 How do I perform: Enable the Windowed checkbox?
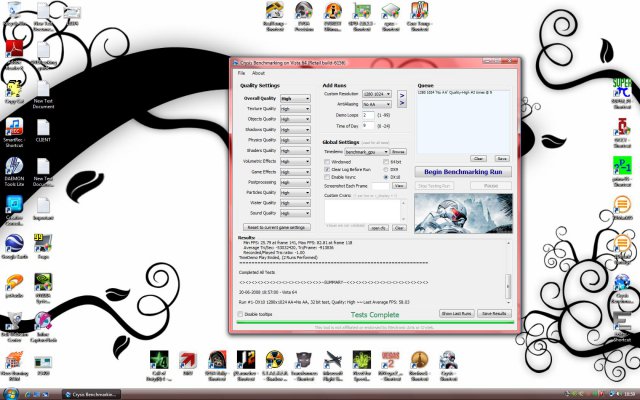[x=327, y=162]
